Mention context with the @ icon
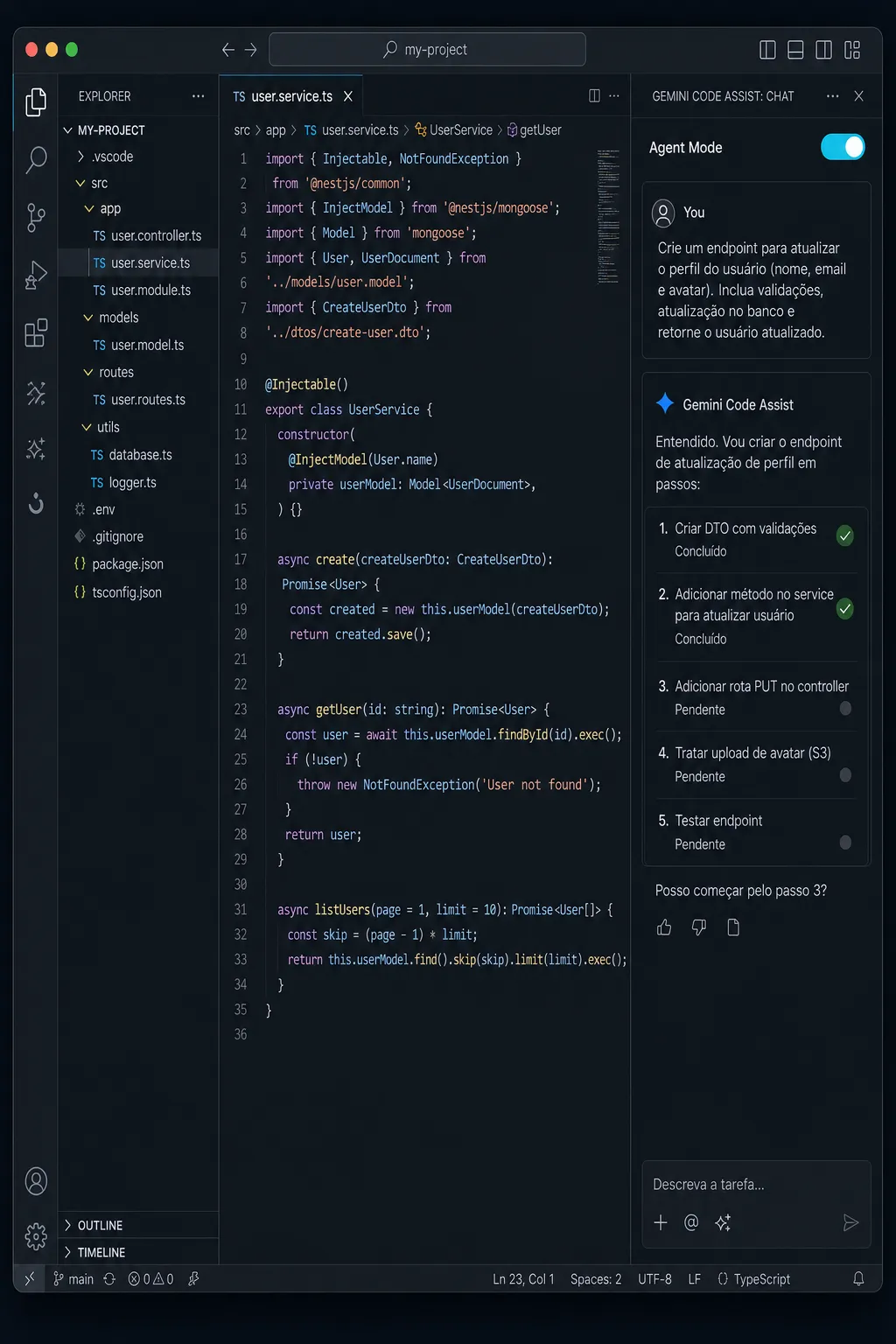896x1344 pixels. click(x=691, y=1222)
